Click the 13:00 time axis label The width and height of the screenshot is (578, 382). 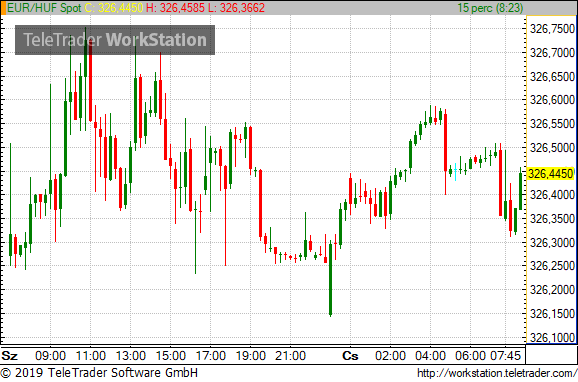(130, 356)
